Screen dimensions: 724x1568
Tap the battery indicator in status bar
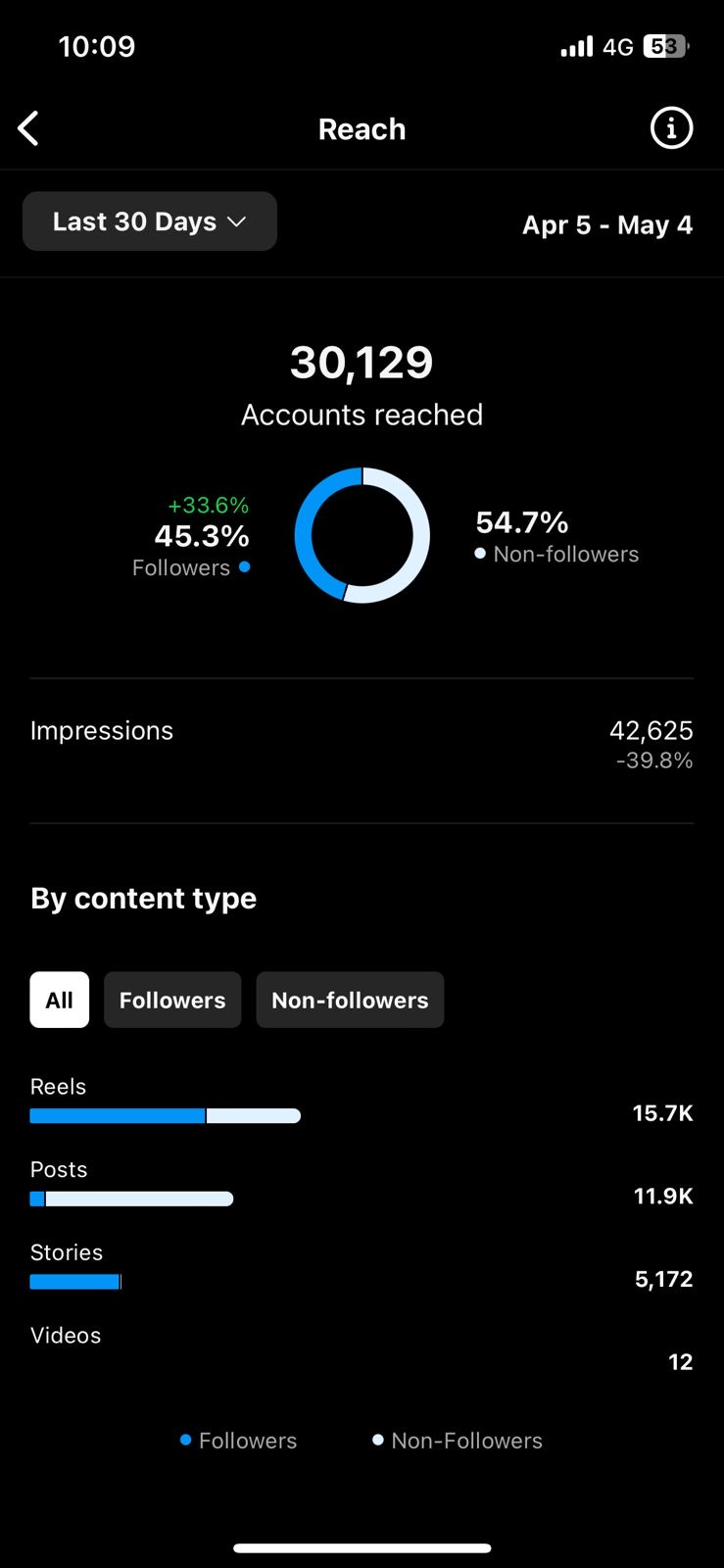666,46
